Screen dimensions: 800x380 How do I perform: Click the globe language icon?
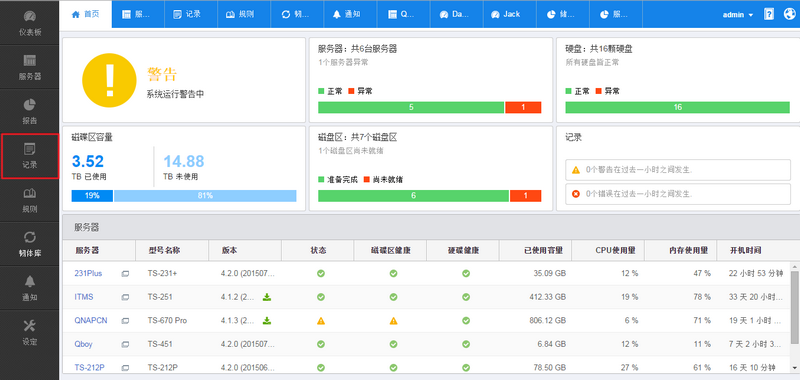790,14
